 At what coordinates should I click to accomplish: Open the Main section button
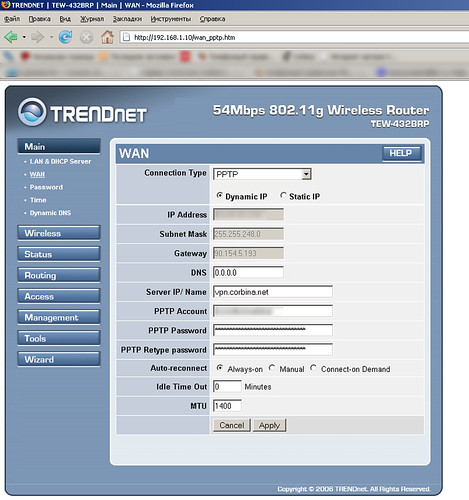[59, 146]
